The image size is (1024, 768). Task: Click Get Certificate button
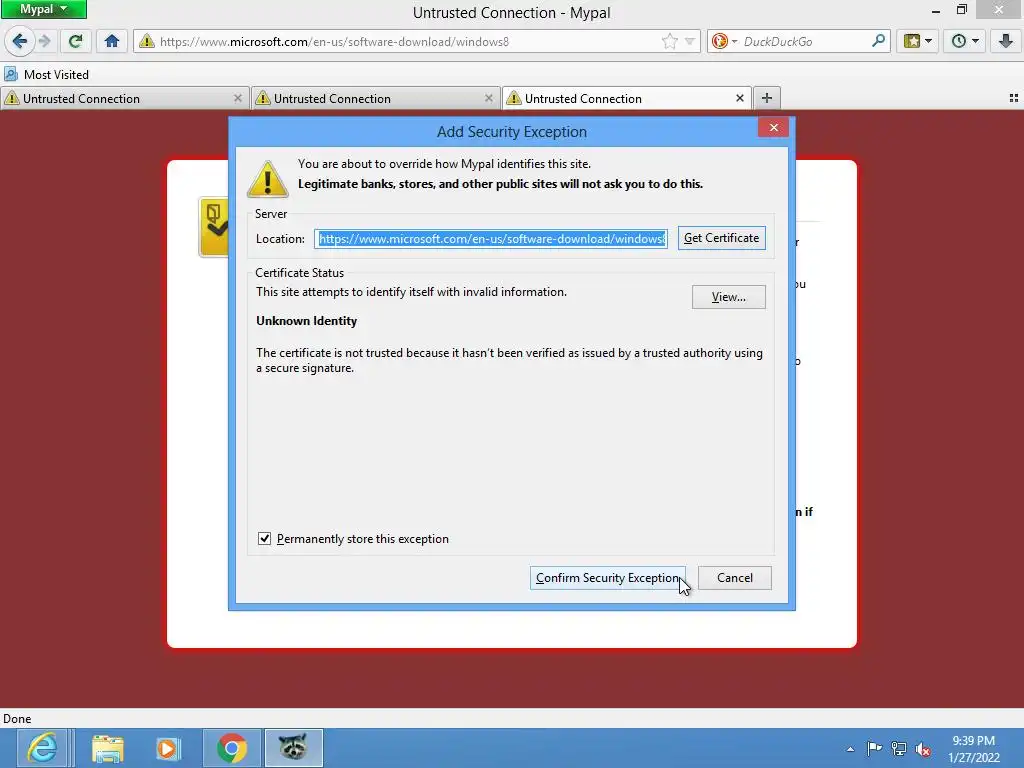[722, 238]
